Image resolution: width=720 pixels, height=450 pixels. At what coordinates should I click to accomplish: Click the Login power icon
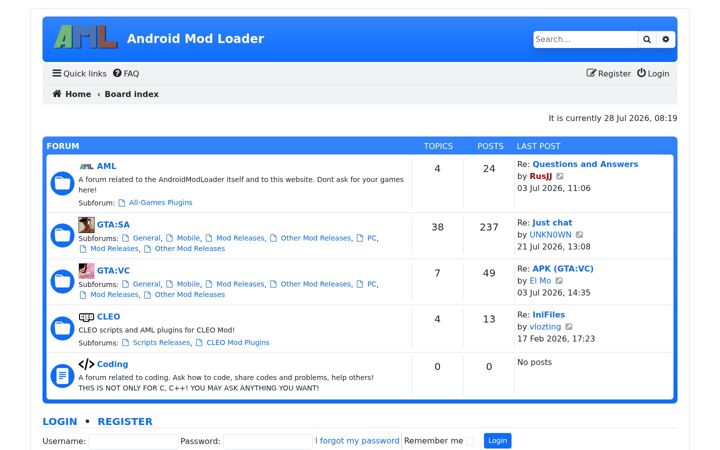tap(641, 73)
